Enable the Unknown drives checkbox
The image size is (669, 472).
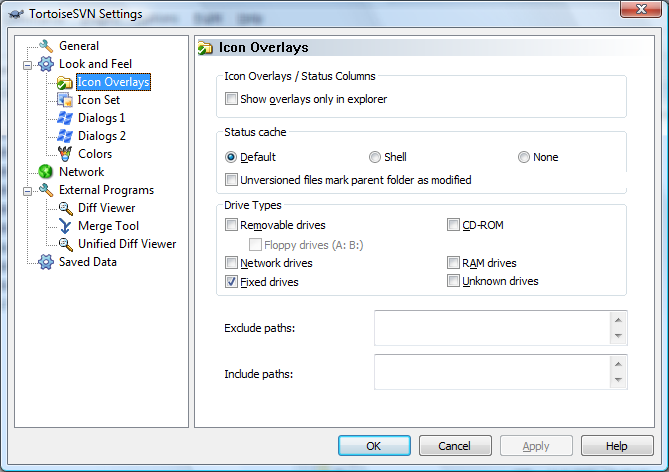[x=453, y=281]
